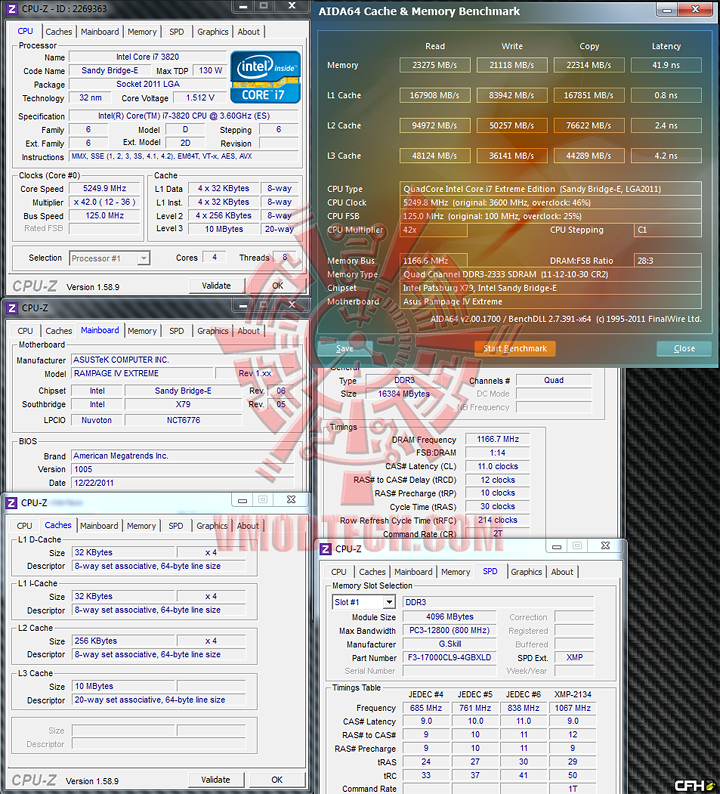The image size is (720, 794).
Task: Click the Bus Speed 125.0 MHz field
Action: pyautogui.click(x=104, y=216)
